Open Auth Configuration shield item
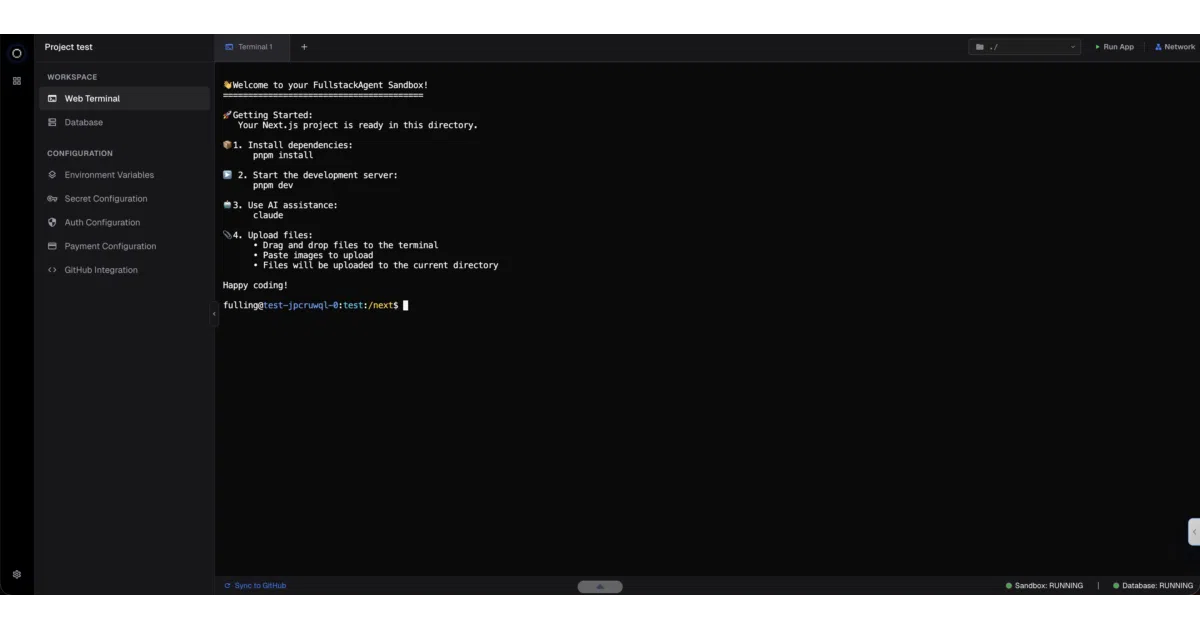This screenshot has height=630, width=1200. pos(125,223)
